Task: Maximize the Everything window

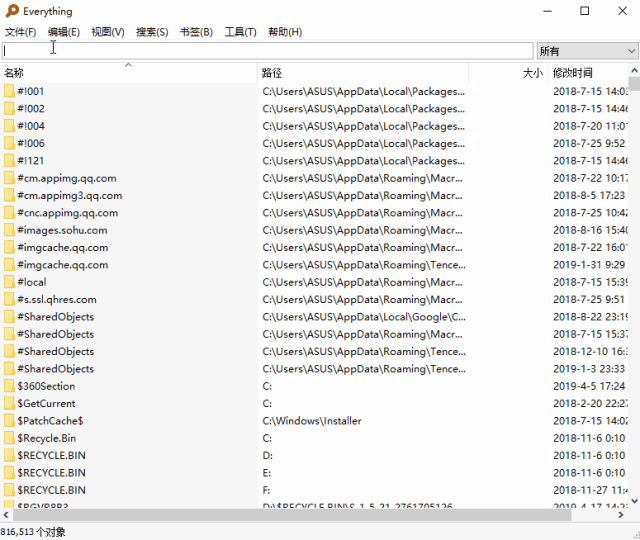Action: pyautogui.click(x=584, y=11)
